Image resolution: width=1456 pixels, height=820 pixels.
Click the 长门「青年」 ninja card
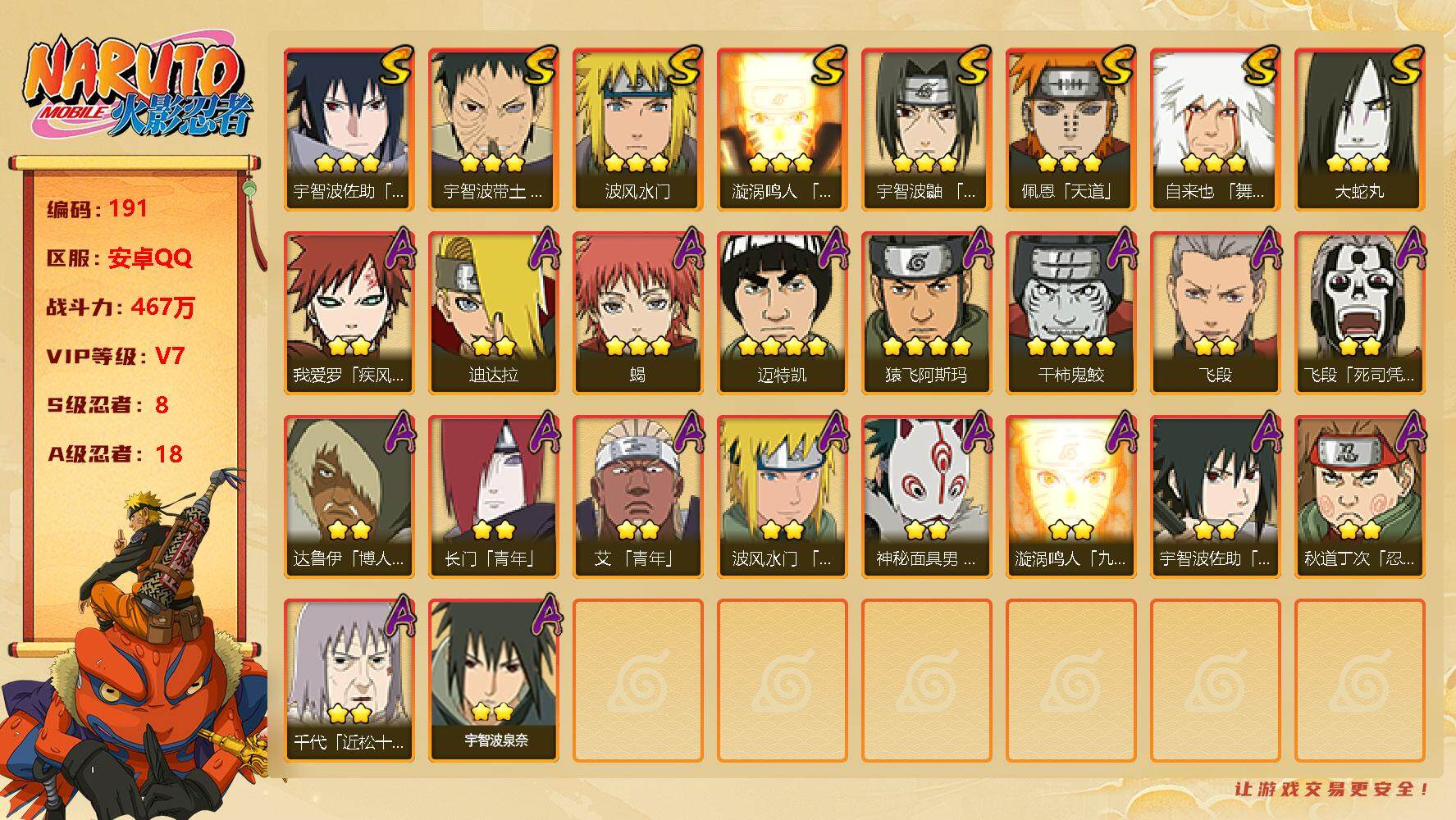click(x=493, y=497)
